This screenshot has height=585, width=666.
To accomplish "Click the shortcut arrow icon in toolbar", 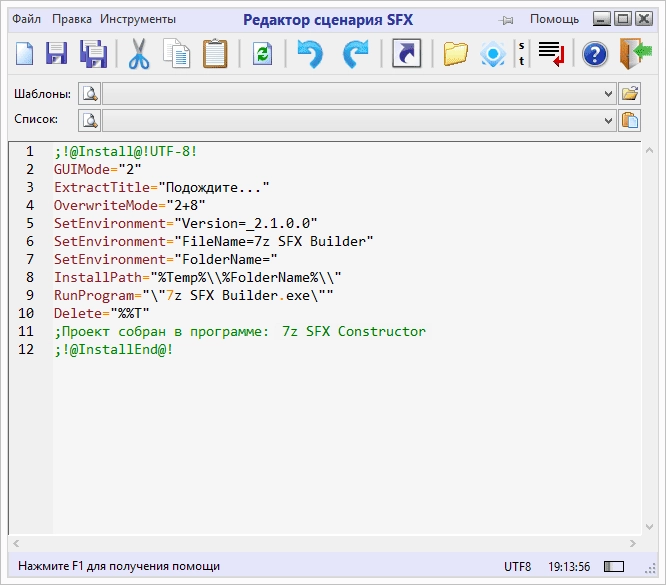I will [x=406, y=54].
